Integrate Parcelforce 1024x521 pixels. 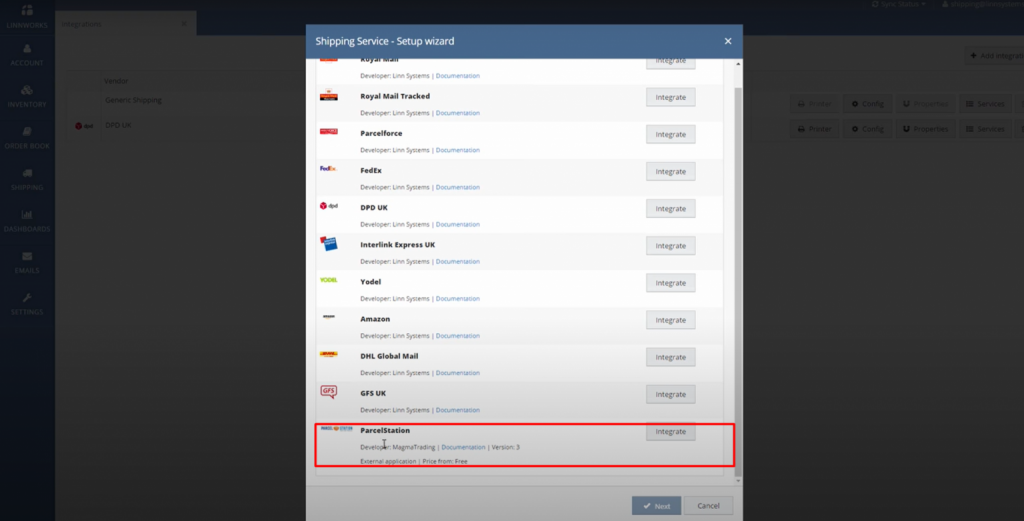671,134
